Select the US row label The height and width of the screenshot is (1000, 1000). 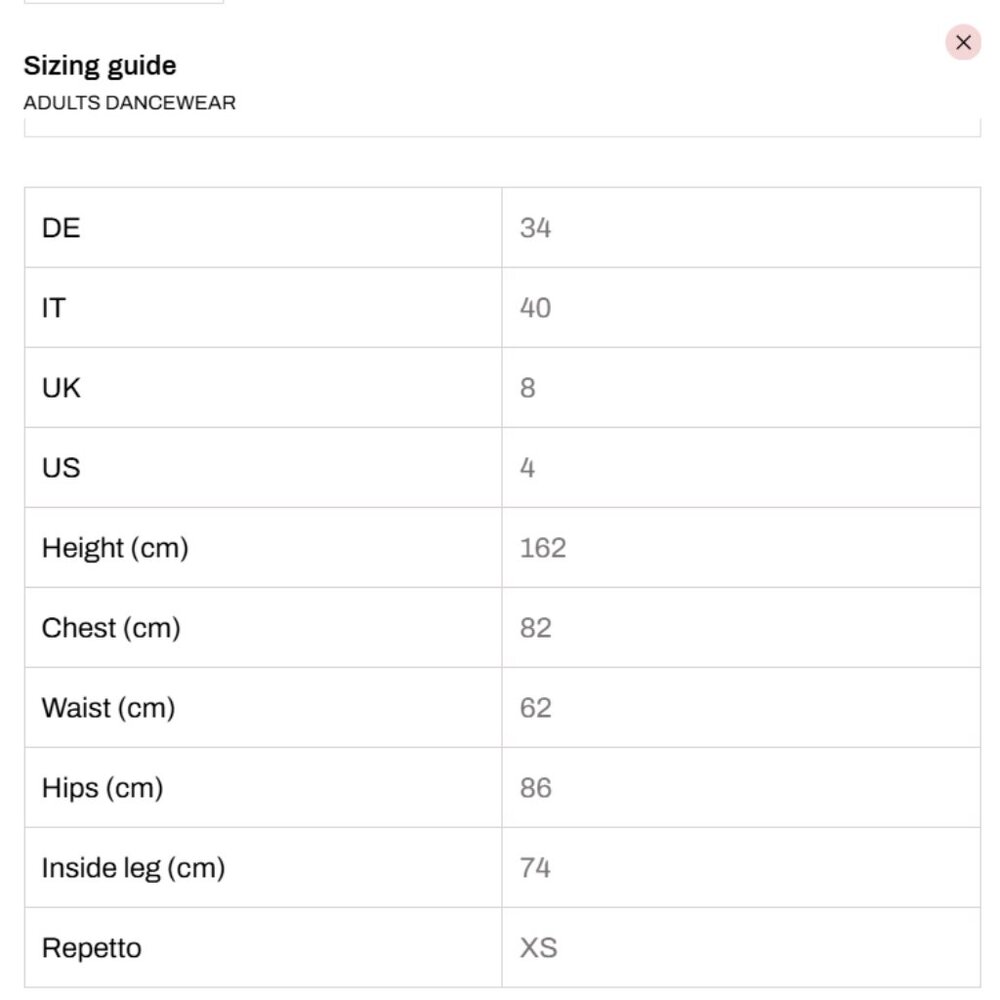(61, 467)
